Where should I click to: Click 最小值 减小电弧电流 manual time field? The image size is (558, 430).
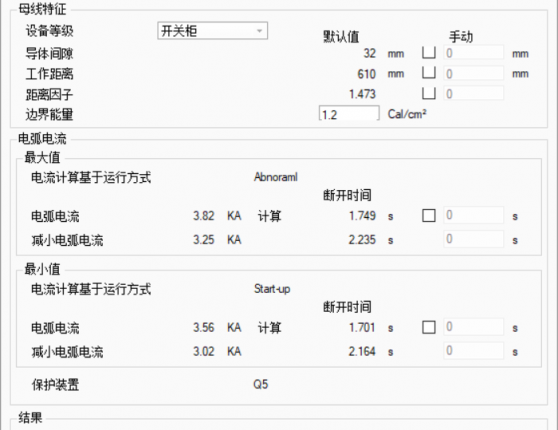(474, 351)
